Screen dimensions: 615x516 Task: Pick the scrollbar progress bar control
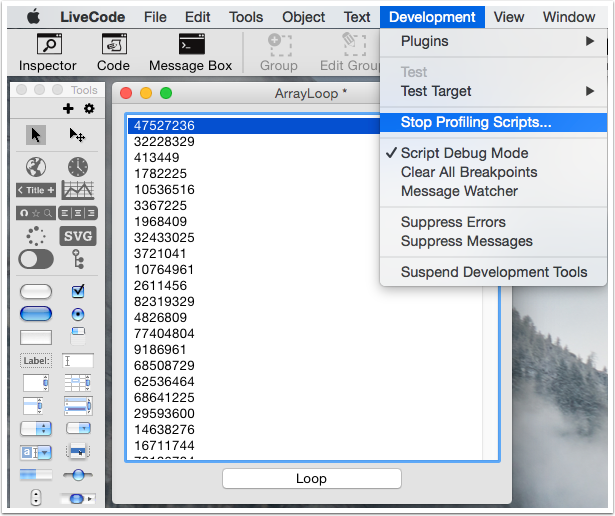(36, 475)
